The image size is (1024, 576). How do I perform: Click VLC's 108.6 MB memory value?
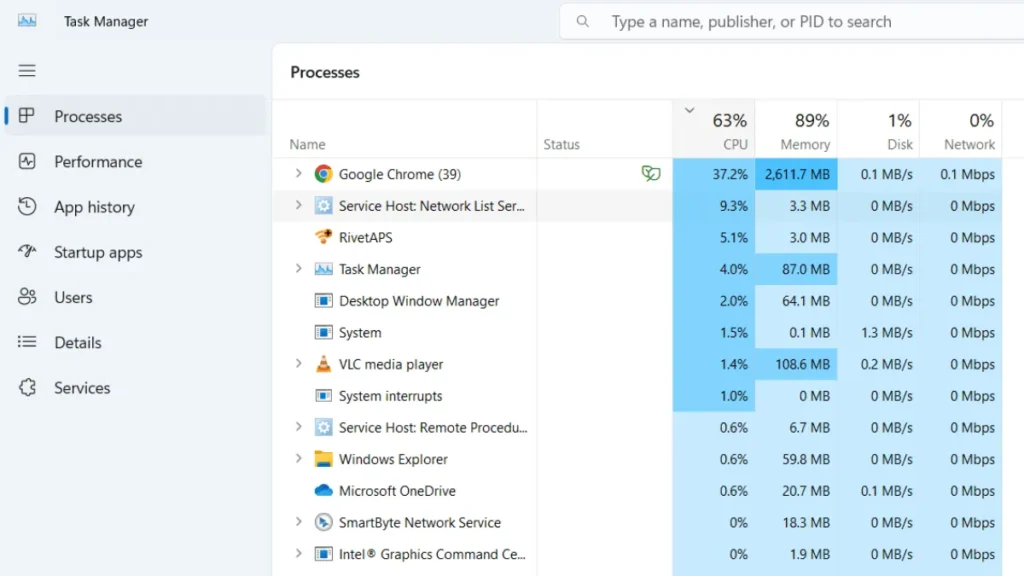(803, 364)
